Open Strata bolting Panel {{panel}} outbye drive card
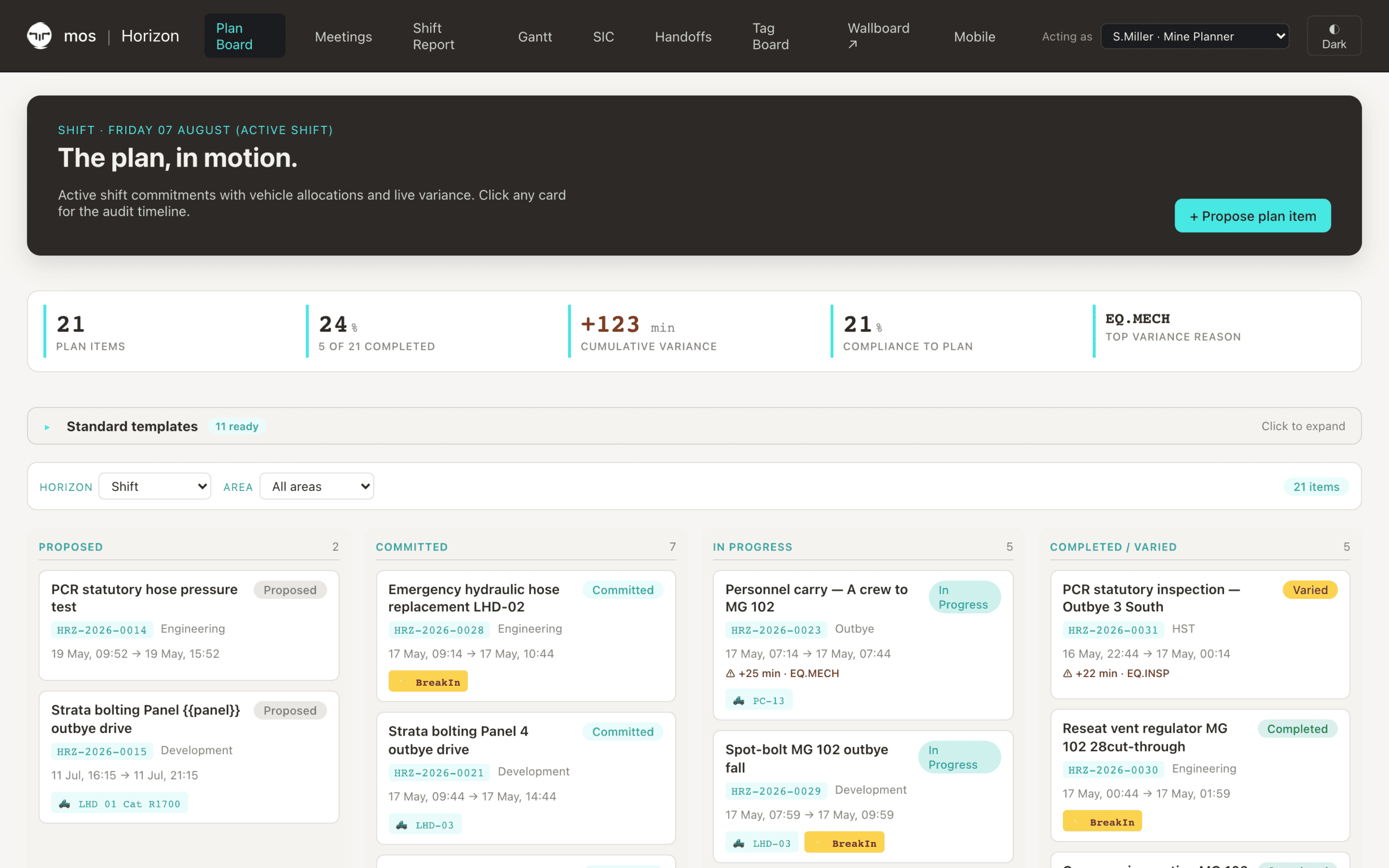This screenshot has height=868, width=1389. point(189,757)
